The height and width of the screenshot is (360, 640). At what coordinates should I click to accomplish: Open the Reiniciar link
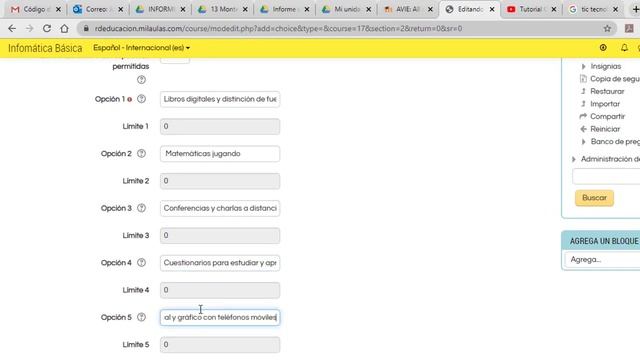[x=605, y=129]
